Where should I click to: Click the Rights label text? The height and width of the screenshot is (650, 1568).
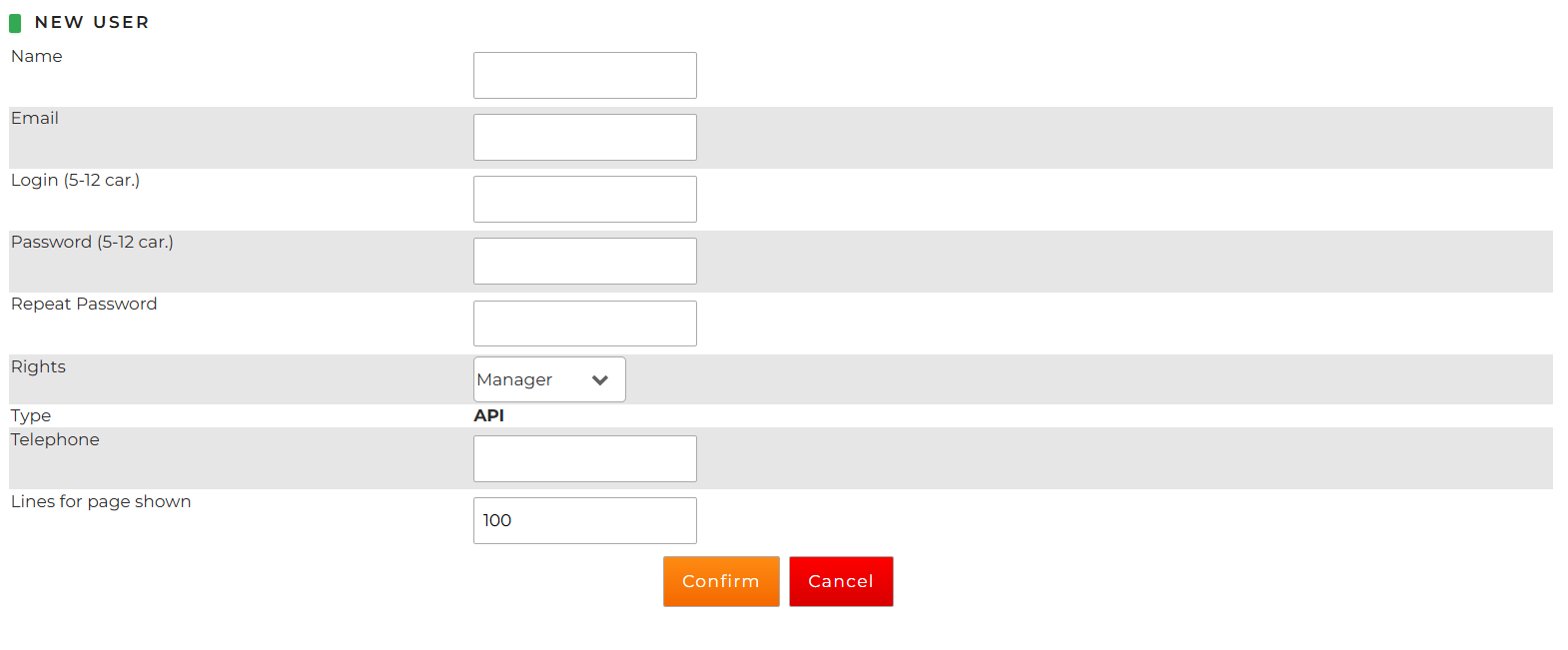[38, 367]
